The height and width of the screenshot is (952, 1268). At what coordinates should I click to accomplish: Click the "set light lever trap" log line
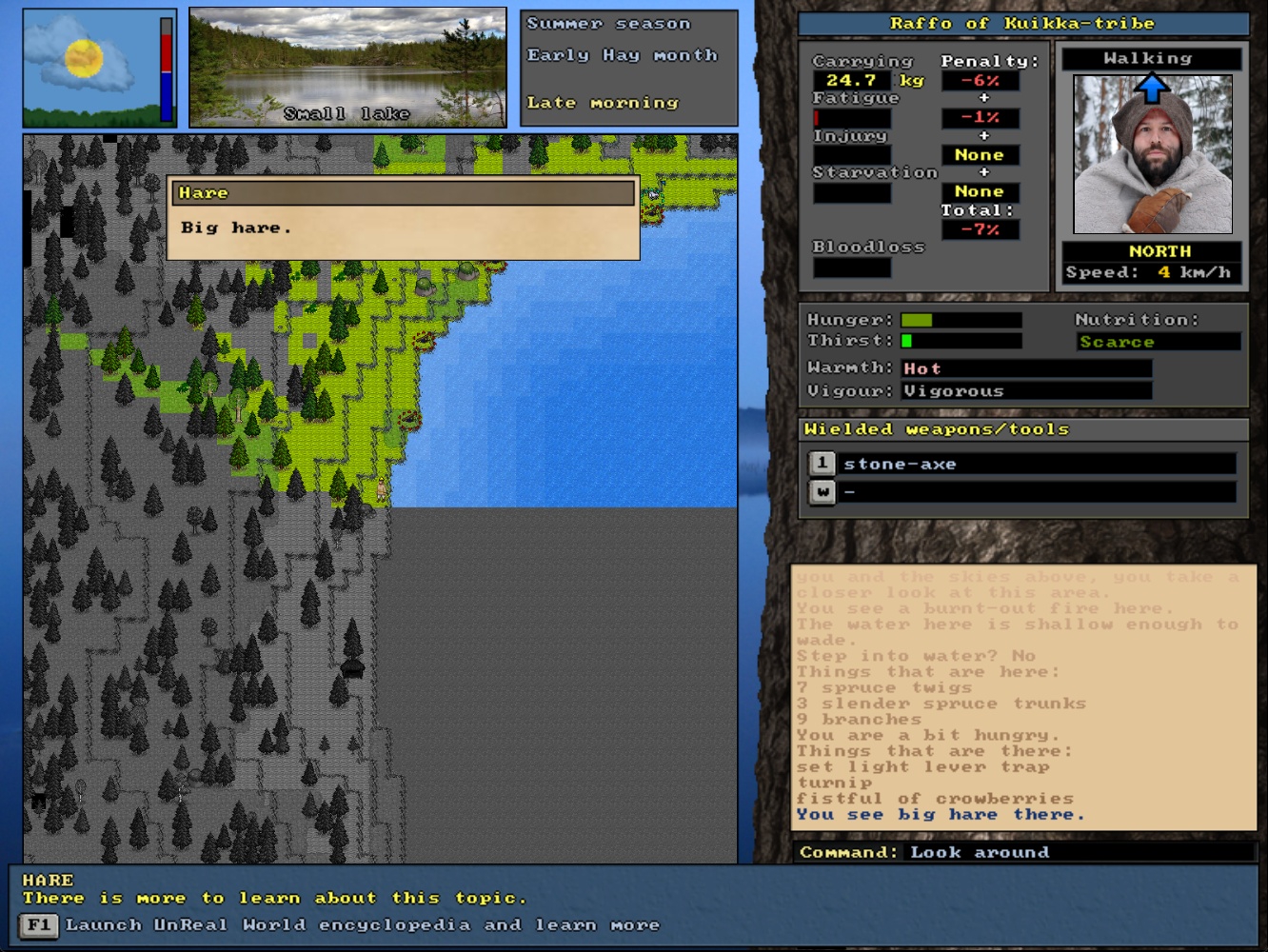pyautogui.click(x=923, y=767)
